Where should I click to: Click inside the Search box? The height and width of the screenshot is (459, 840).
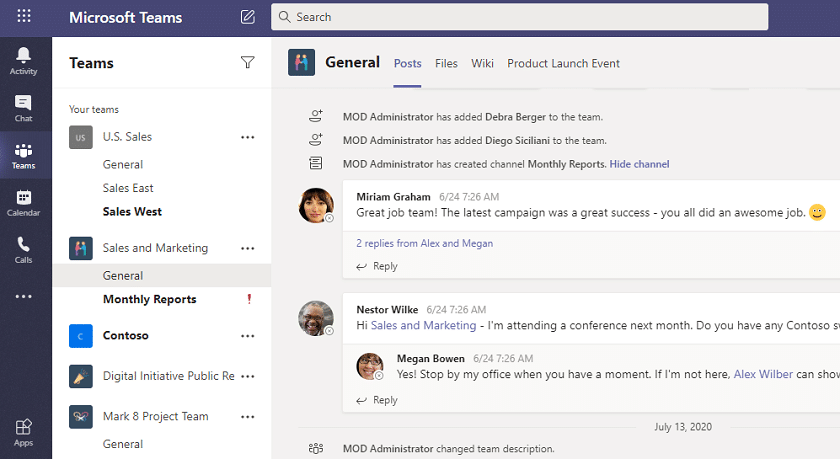tap(519, 17)
